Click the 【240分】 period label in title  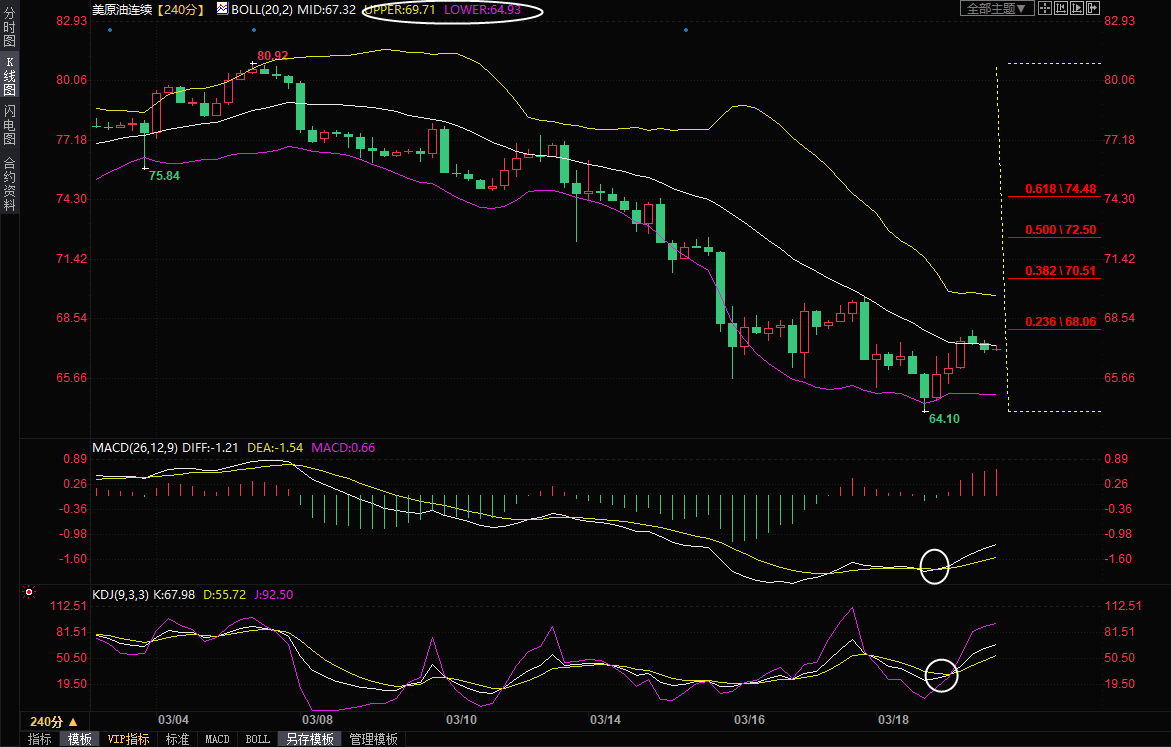point(181,9)
